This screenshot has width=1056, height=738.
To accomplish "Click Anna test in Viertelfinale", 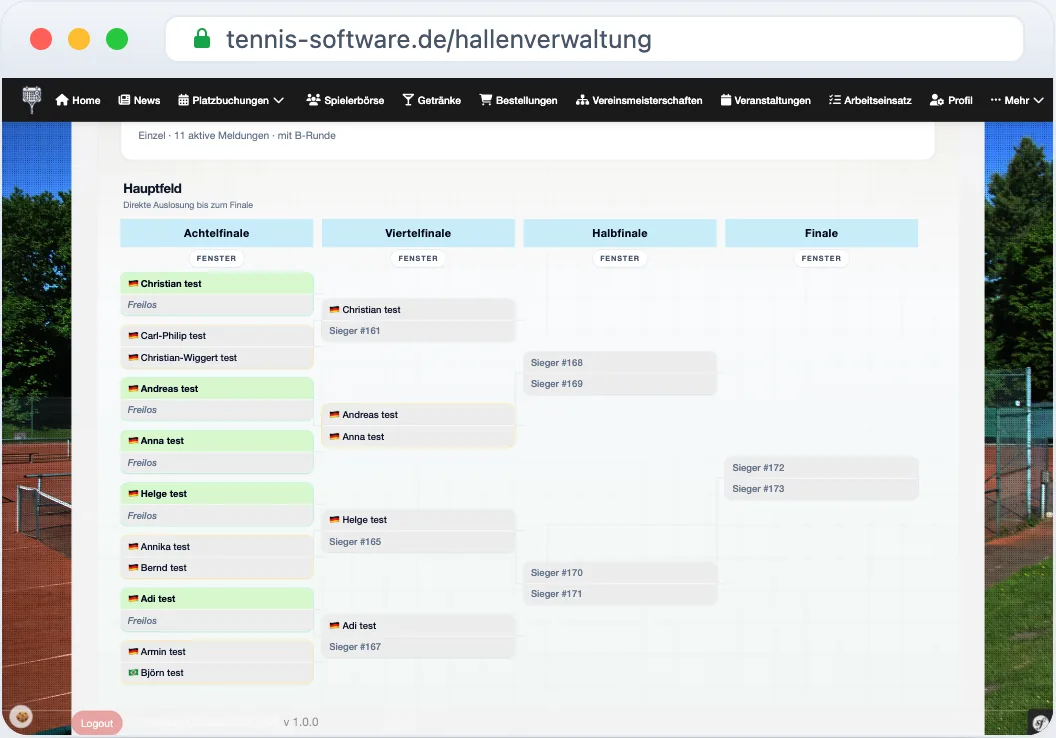I will 418,436.
